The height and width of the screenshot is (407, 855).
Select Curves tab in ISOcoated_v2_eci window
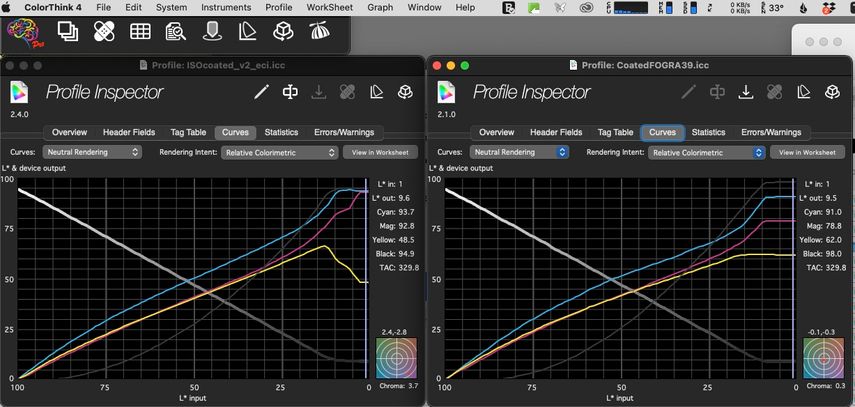tap(235, 132)
